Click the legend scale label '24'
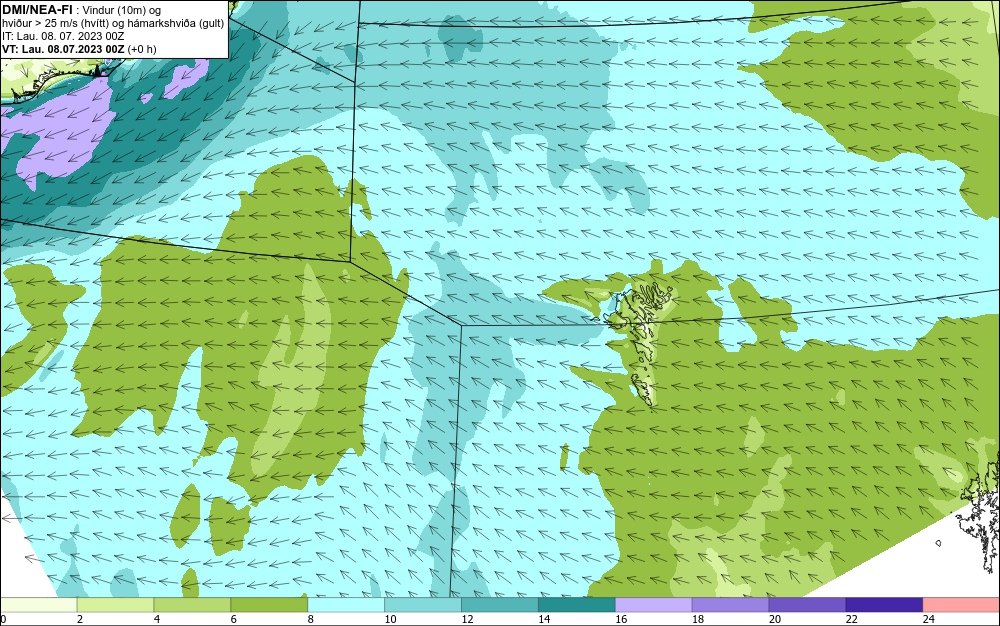 (x=929, y=619)
